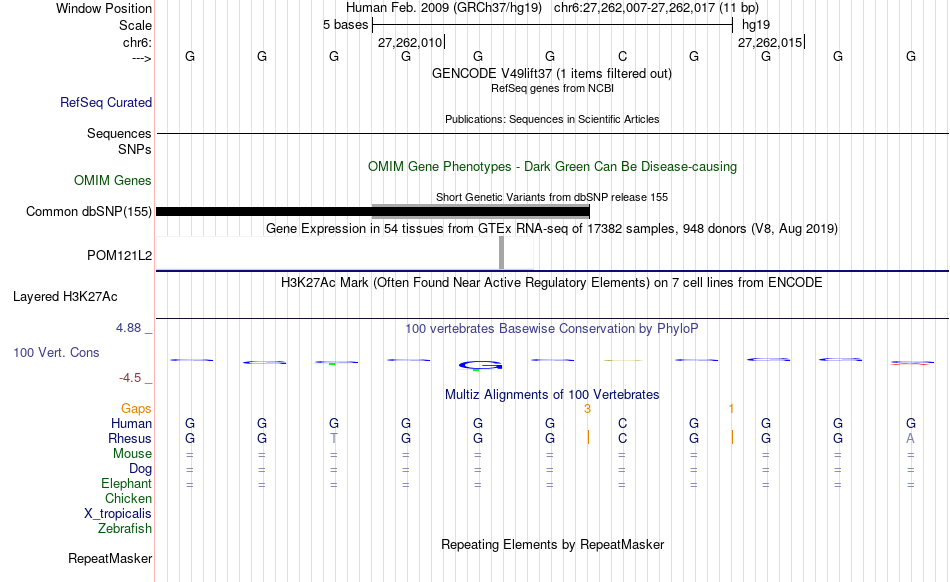The image size is (950, 582).
Task: Click the POM121L2 gene label
Action: click(x=119, y=256)
